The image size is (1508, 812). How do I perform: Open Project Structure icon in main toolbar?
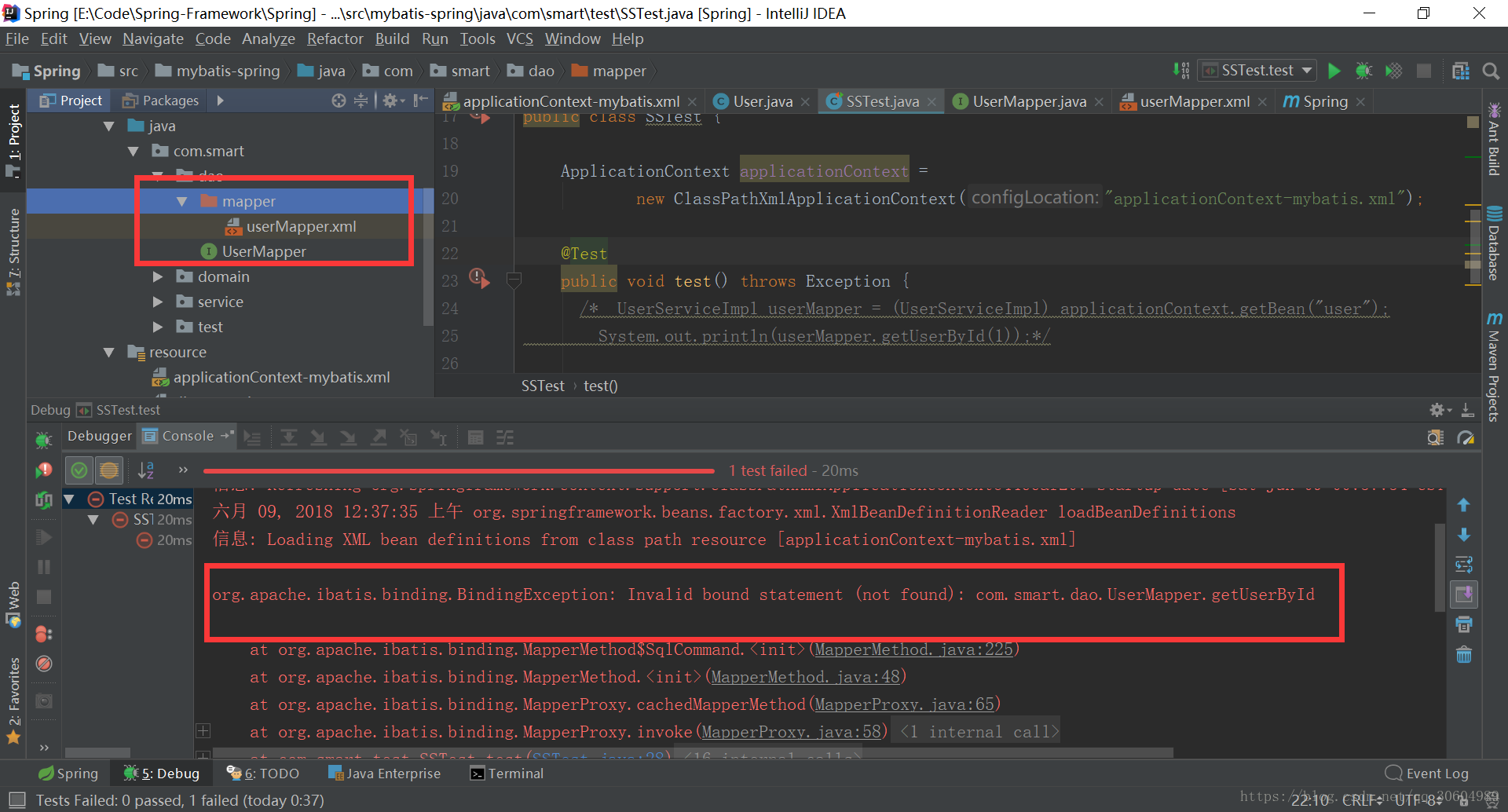click(1461, 71)
